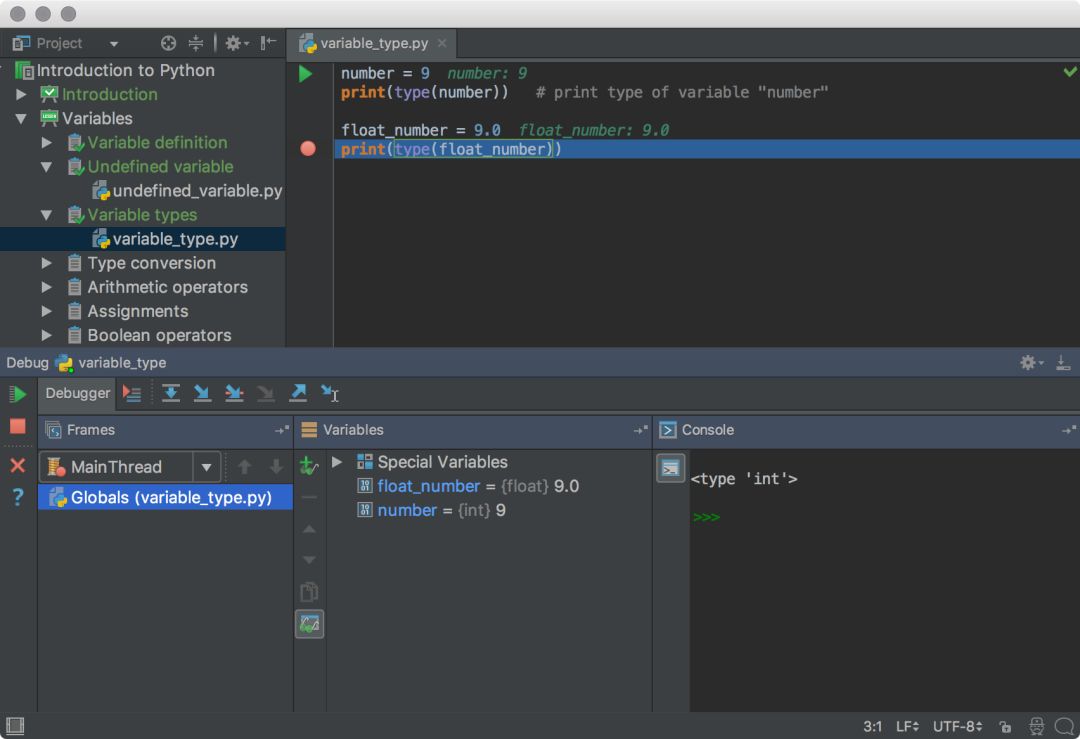Click the next frame down arrow

click(276, 467)
